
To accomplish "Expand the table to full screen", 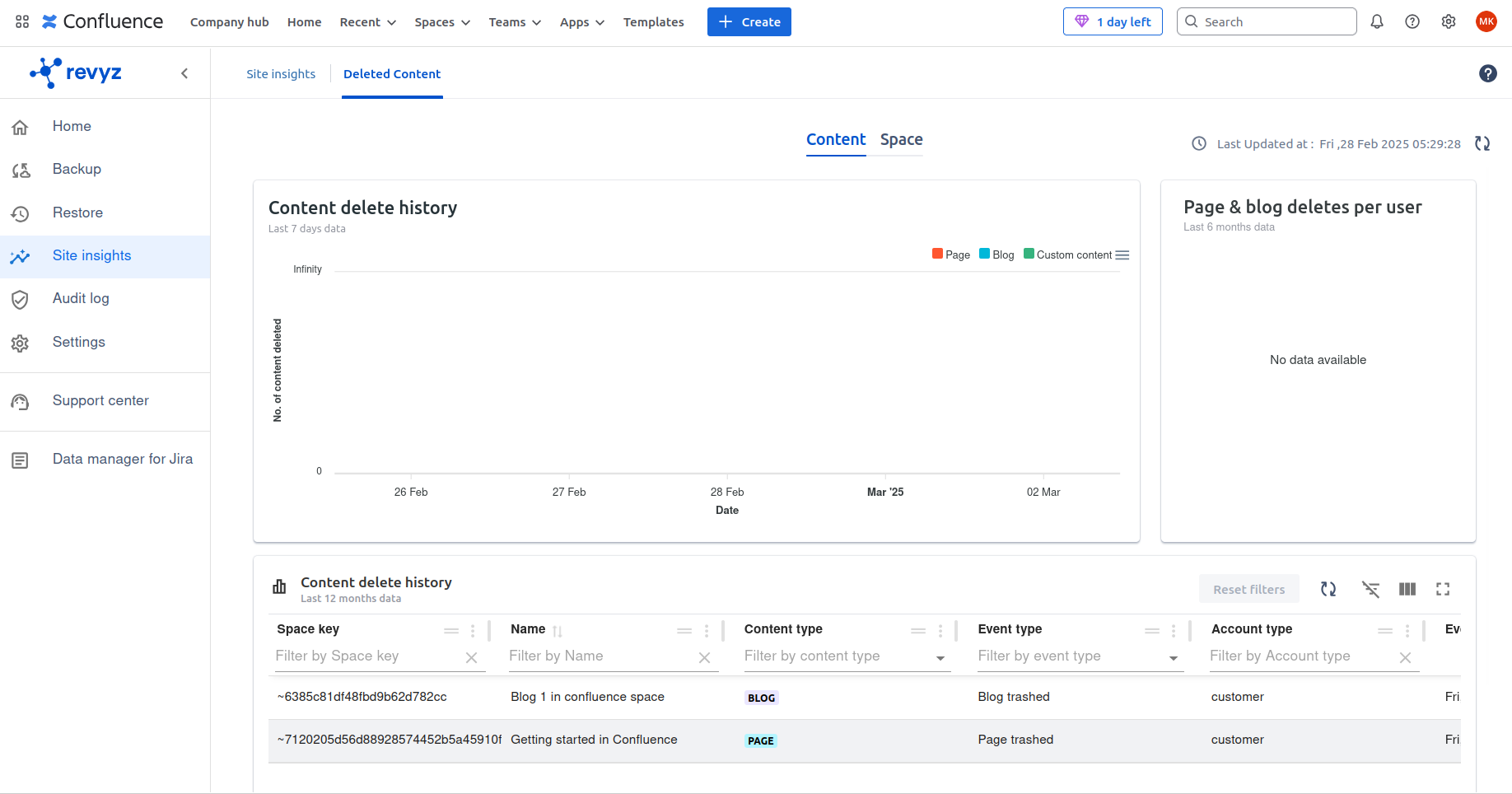I will 1443,589.
